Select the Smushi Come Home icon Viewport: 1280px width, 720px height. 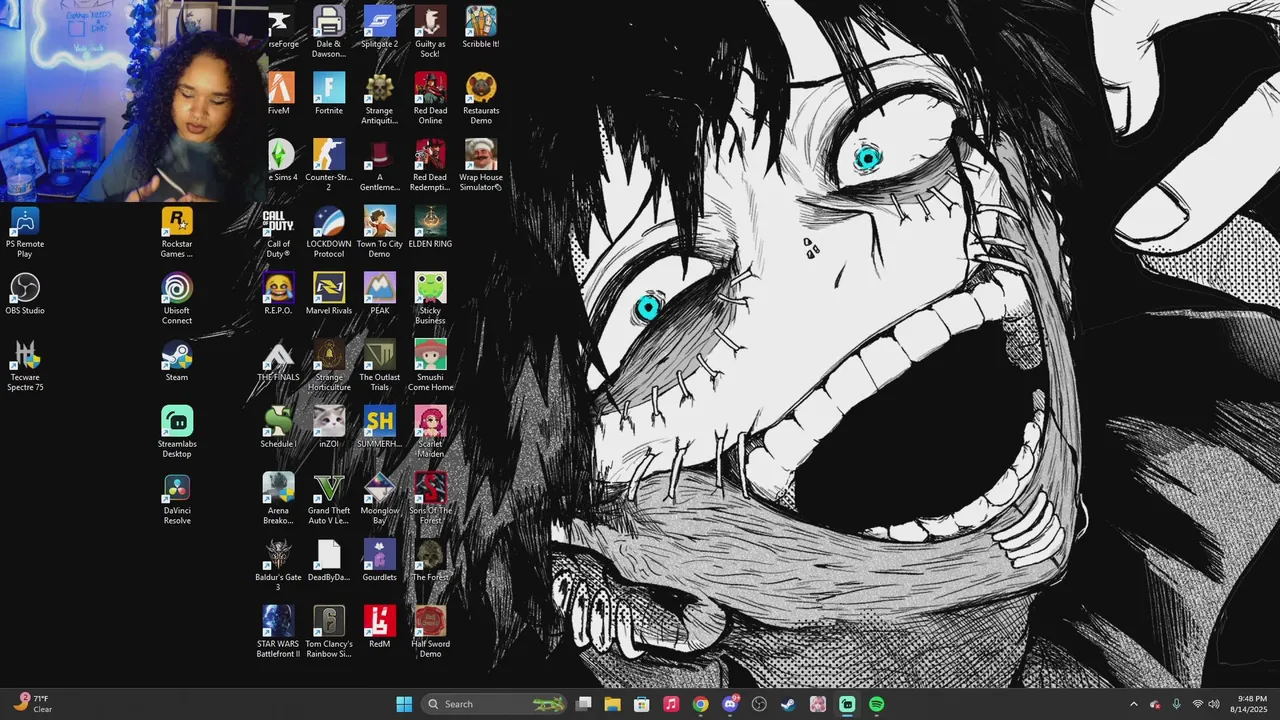[430, 365]
